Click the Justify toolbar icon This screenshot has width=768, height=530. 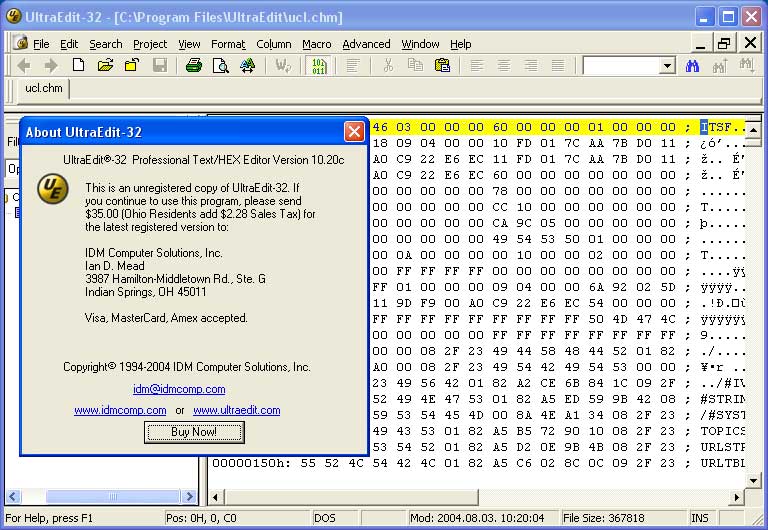pos(558,65)
